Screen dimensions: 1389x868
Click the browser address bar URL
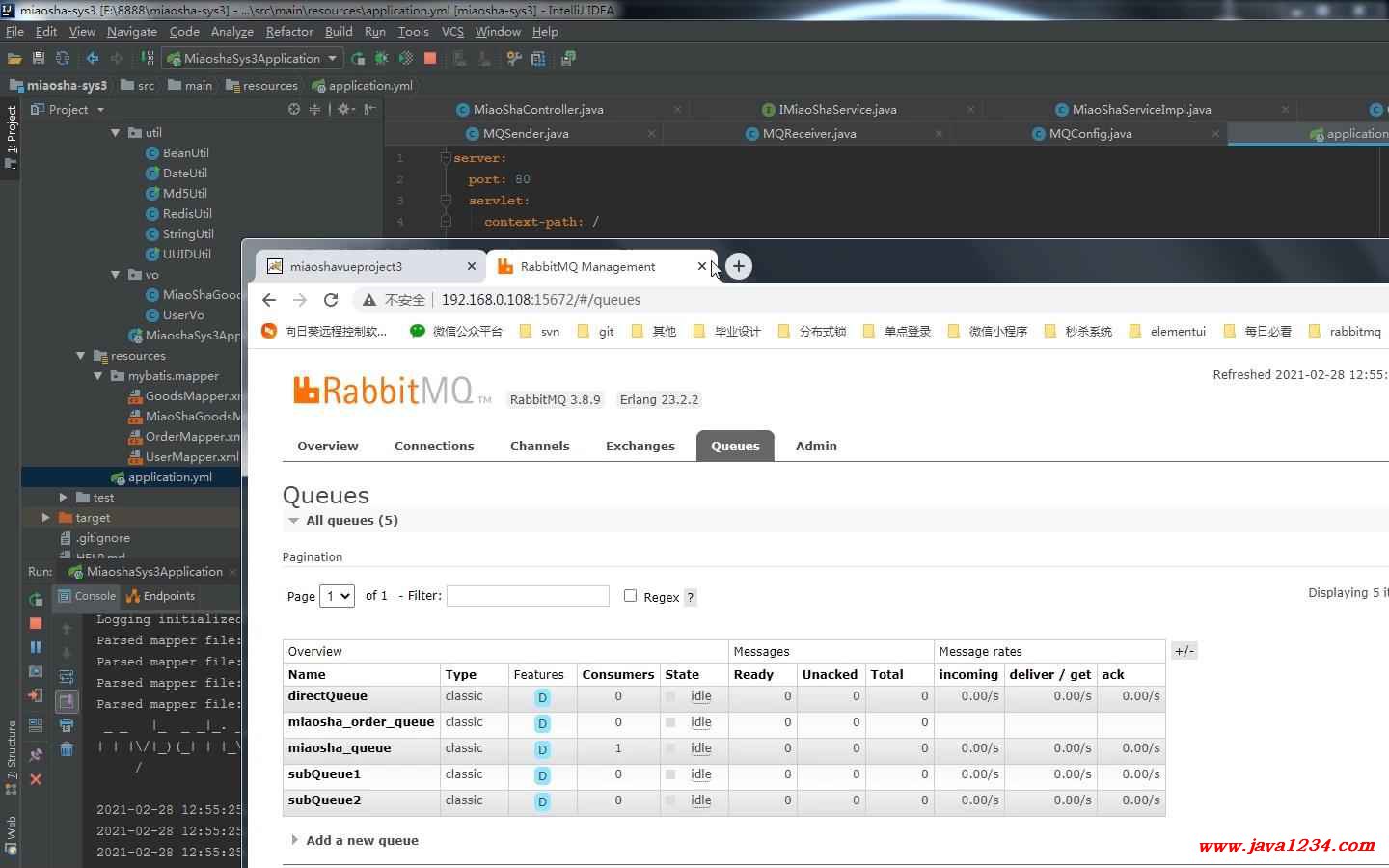click(x=541, y=300)
